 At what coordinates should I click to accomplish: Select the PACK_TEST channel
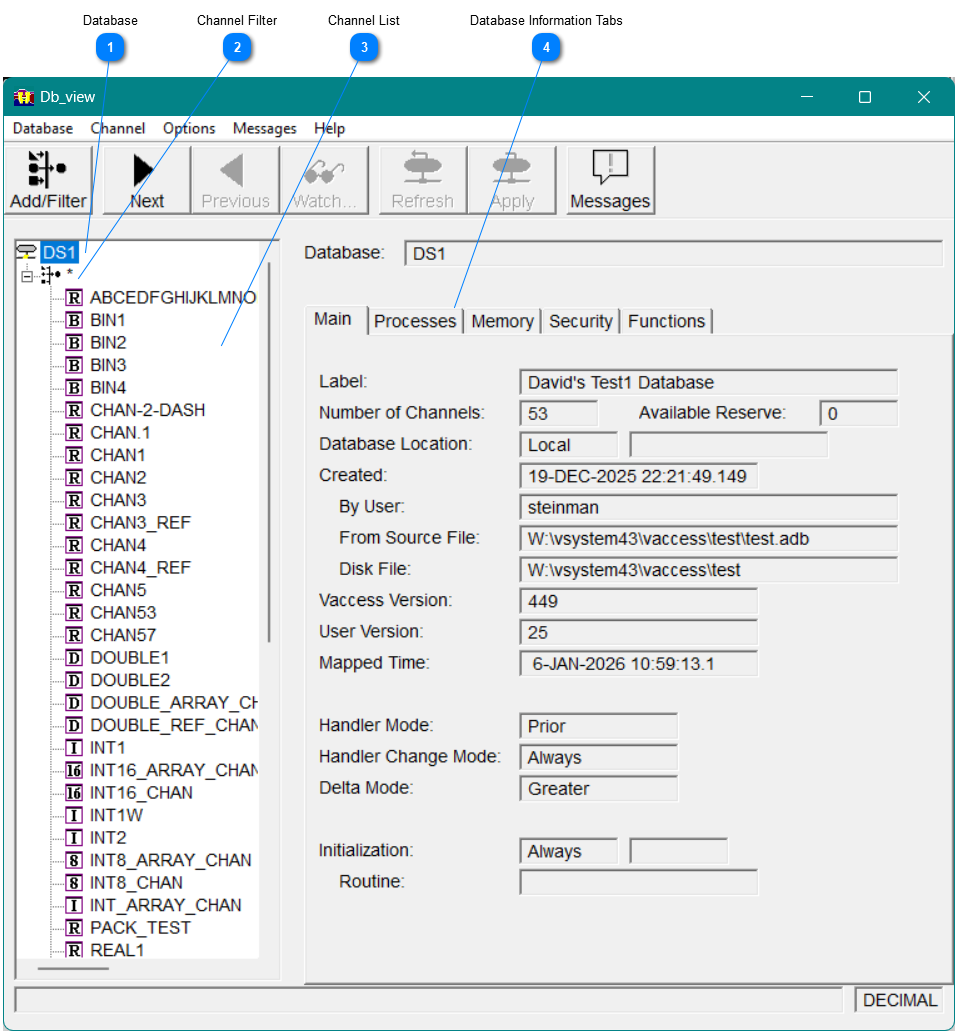(138, 928)
